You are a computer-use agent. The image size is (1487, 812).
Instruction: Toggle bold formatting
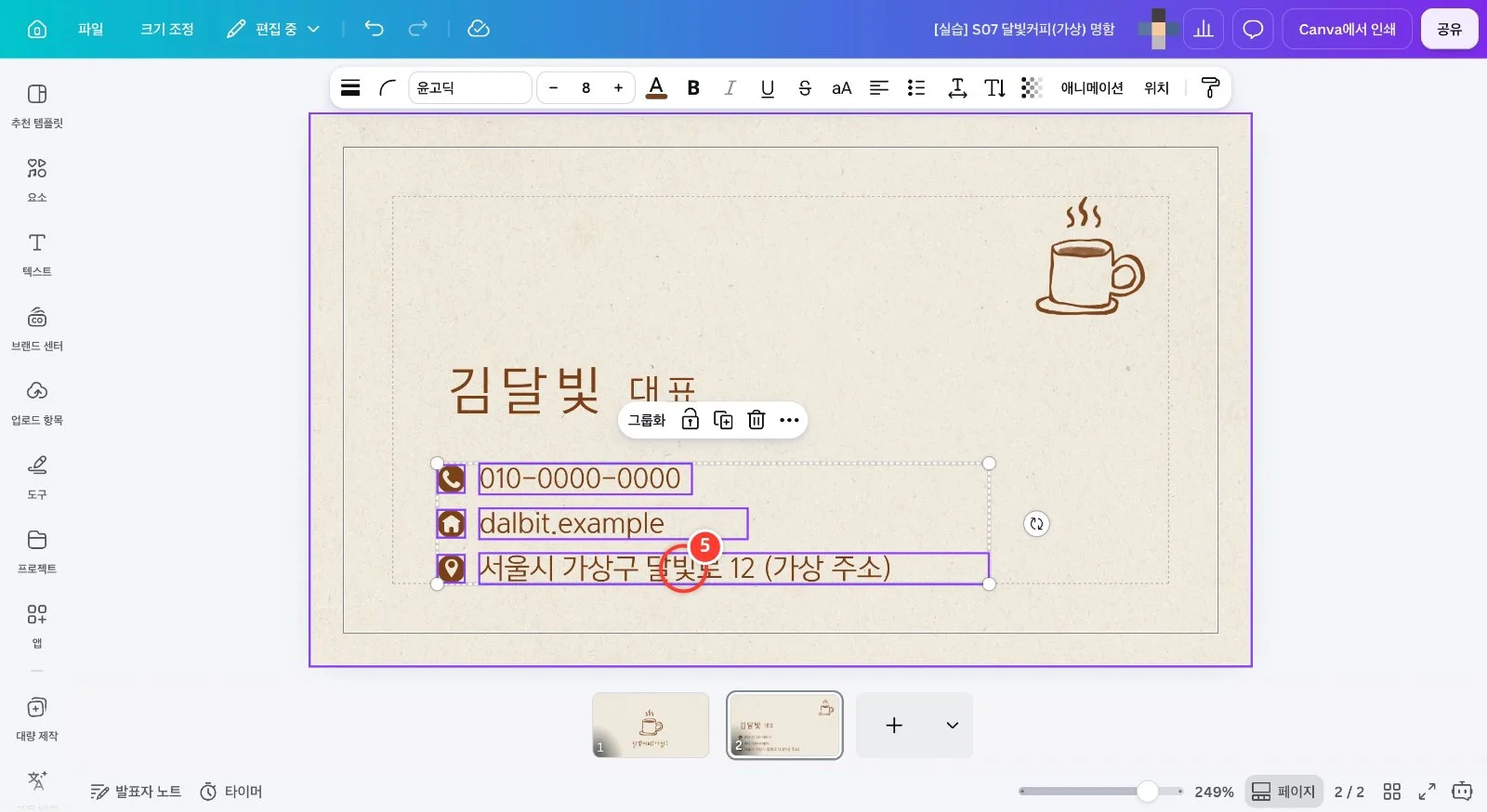click(693, 87)
